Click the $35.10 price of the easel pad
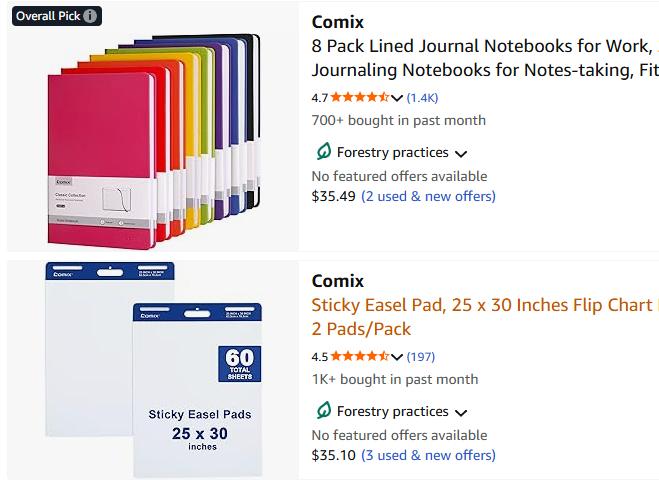This screenshot has width=659, height=480. click(x=333, y=455)
